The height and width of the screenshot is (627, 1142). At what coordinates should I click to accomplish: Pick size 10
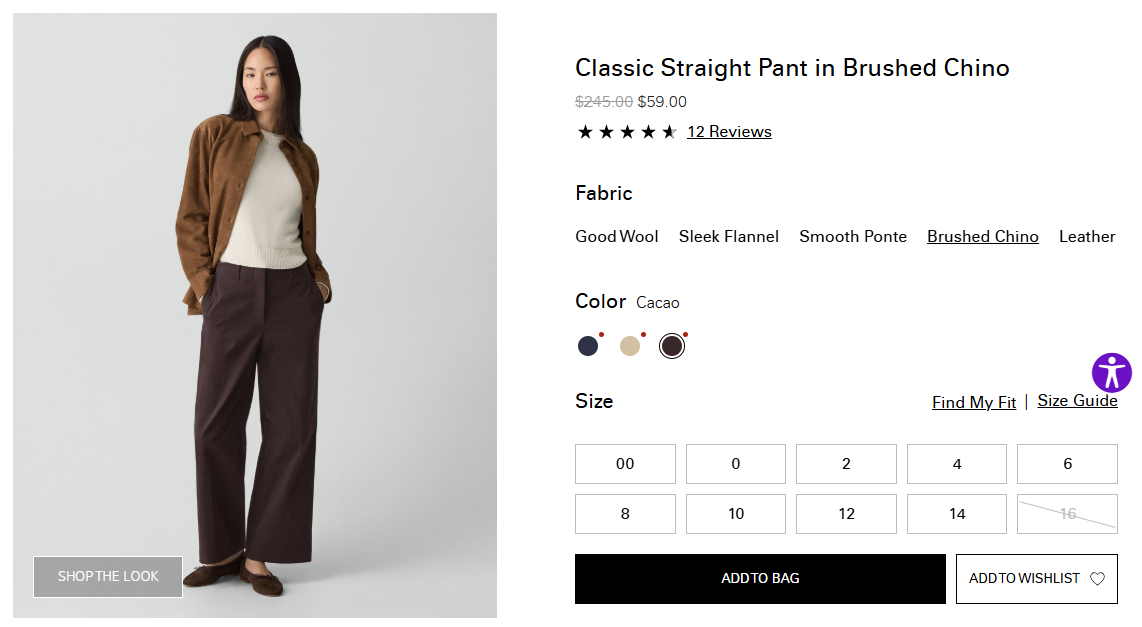click(x=736, y=514)
